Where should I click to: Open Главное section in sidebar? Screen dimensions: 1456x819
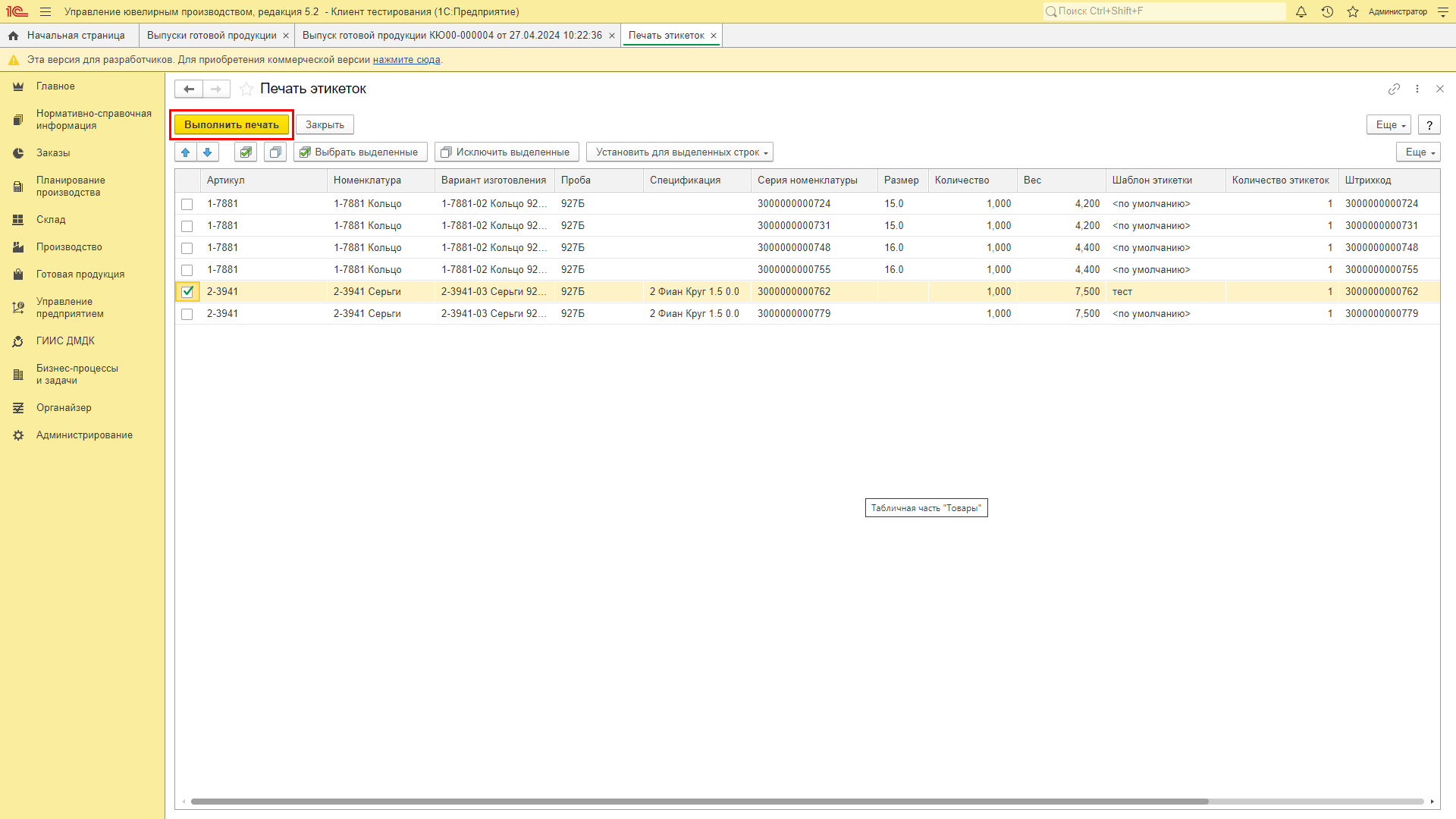(55, 86)
